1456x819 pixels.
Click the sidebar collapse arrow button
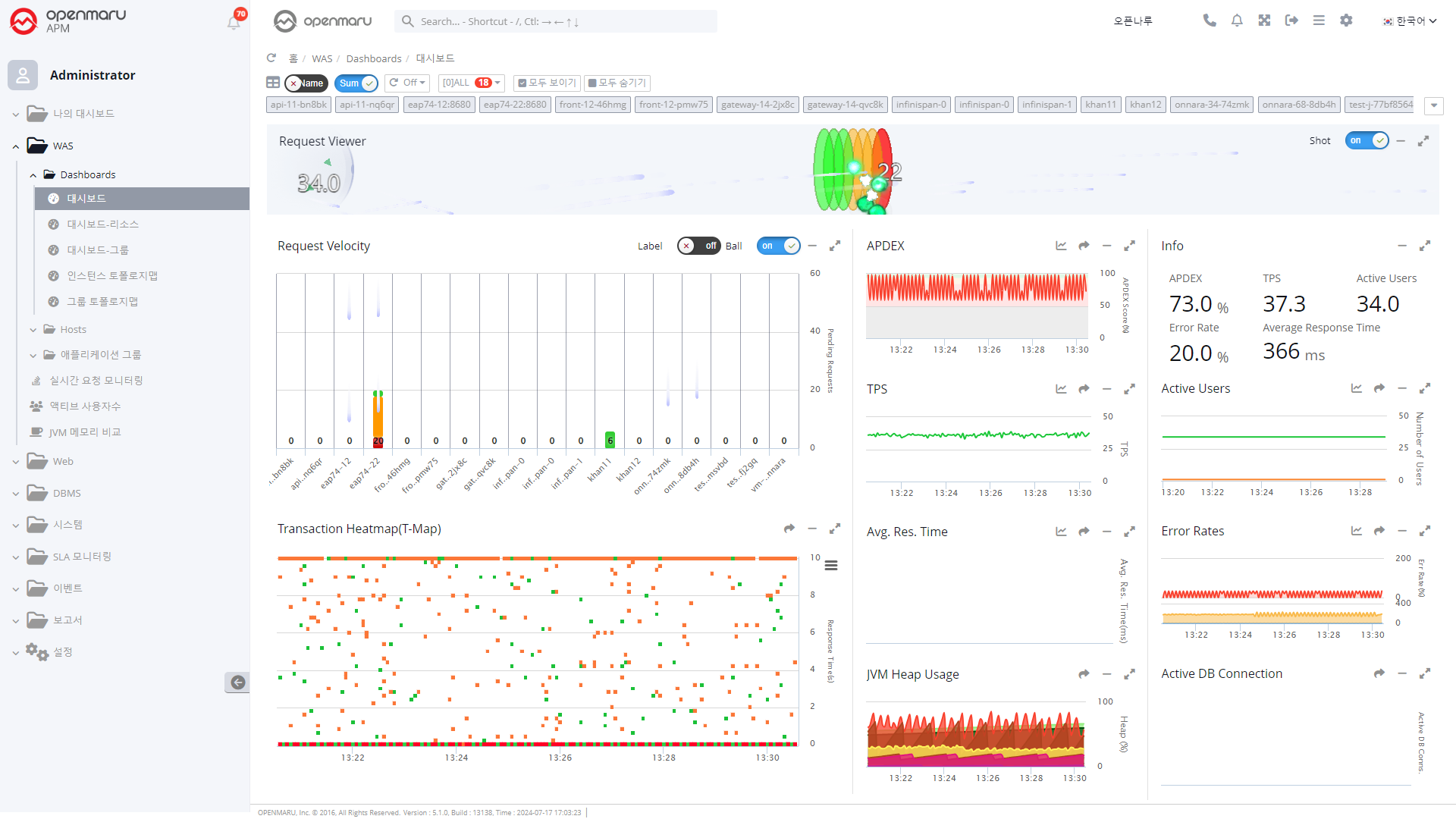pos(237,682)
